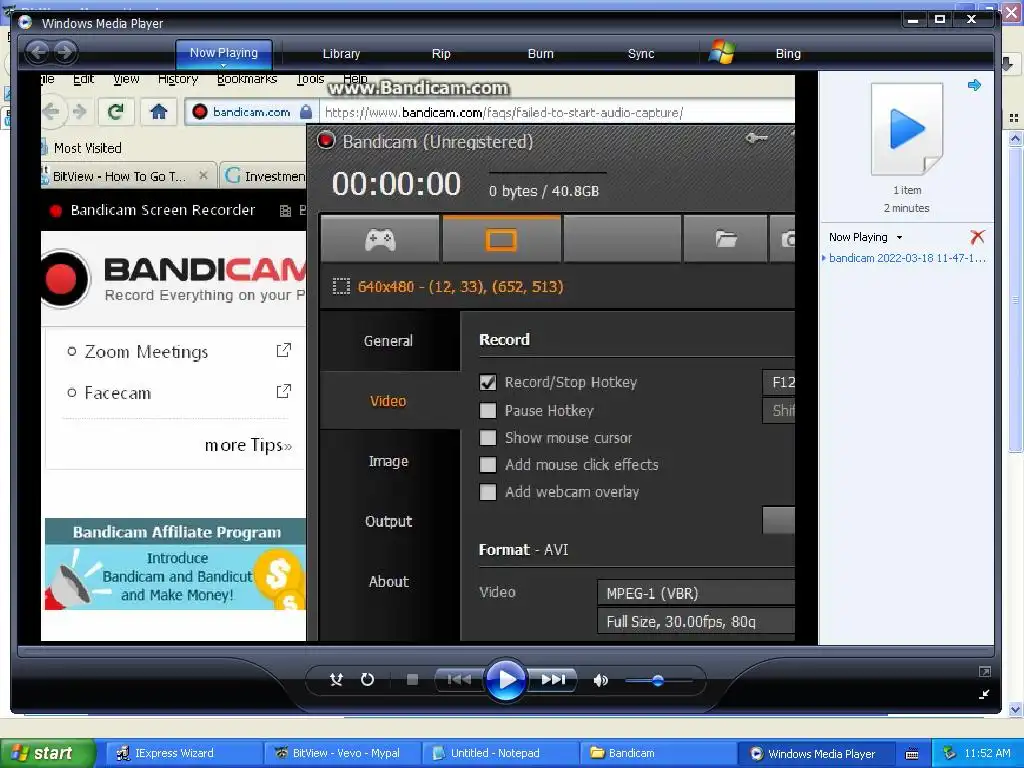Click the key icon in Bandicam's title bar

pos(757,138)
